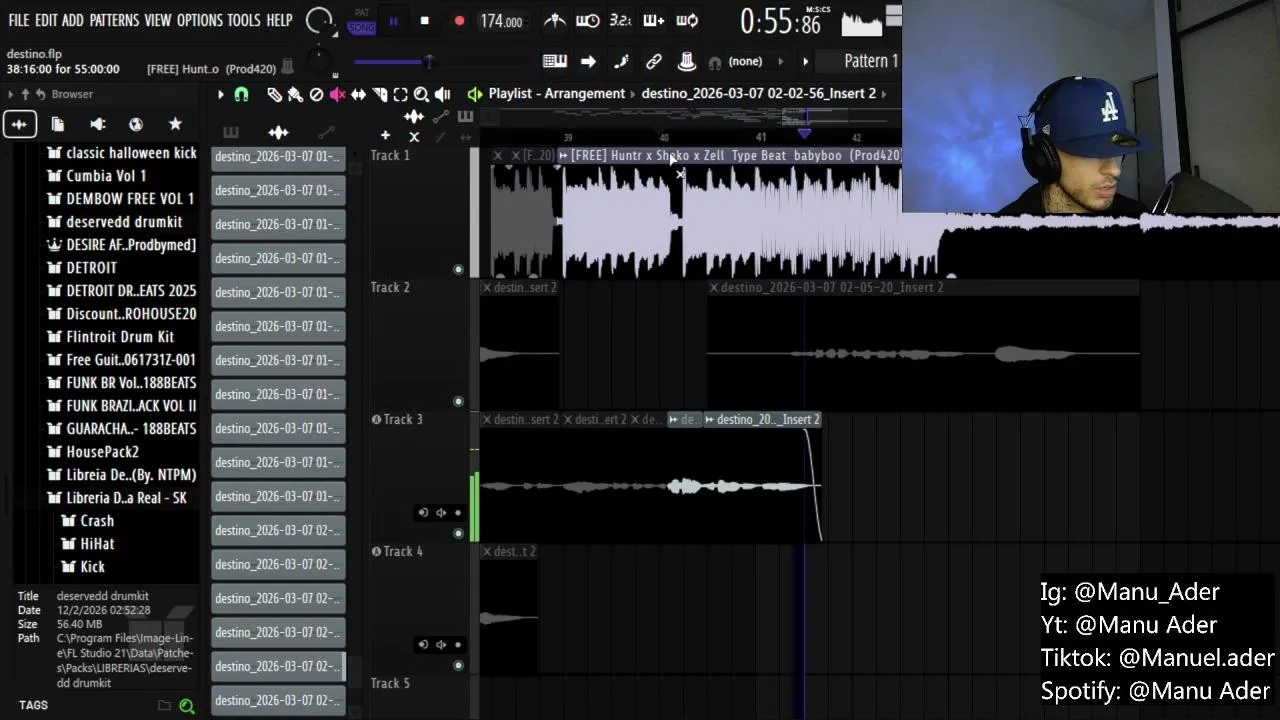Viewport: 1280px width, 720px height.
Task: Mute Track 3 via its green dot
Action: tap(458, 533)
